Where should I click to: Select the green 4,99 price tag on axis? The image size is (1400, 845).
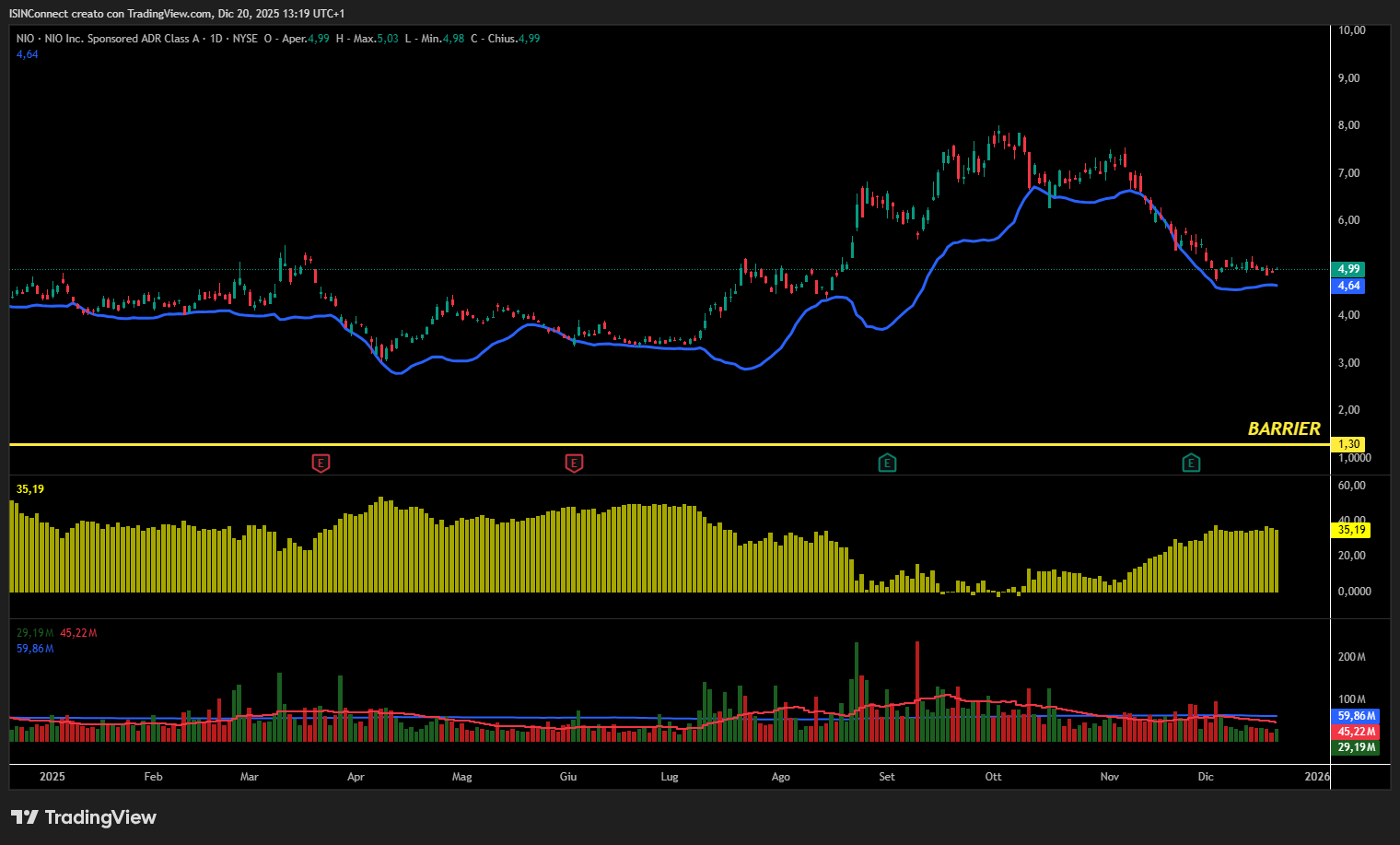coord(1349,269)
